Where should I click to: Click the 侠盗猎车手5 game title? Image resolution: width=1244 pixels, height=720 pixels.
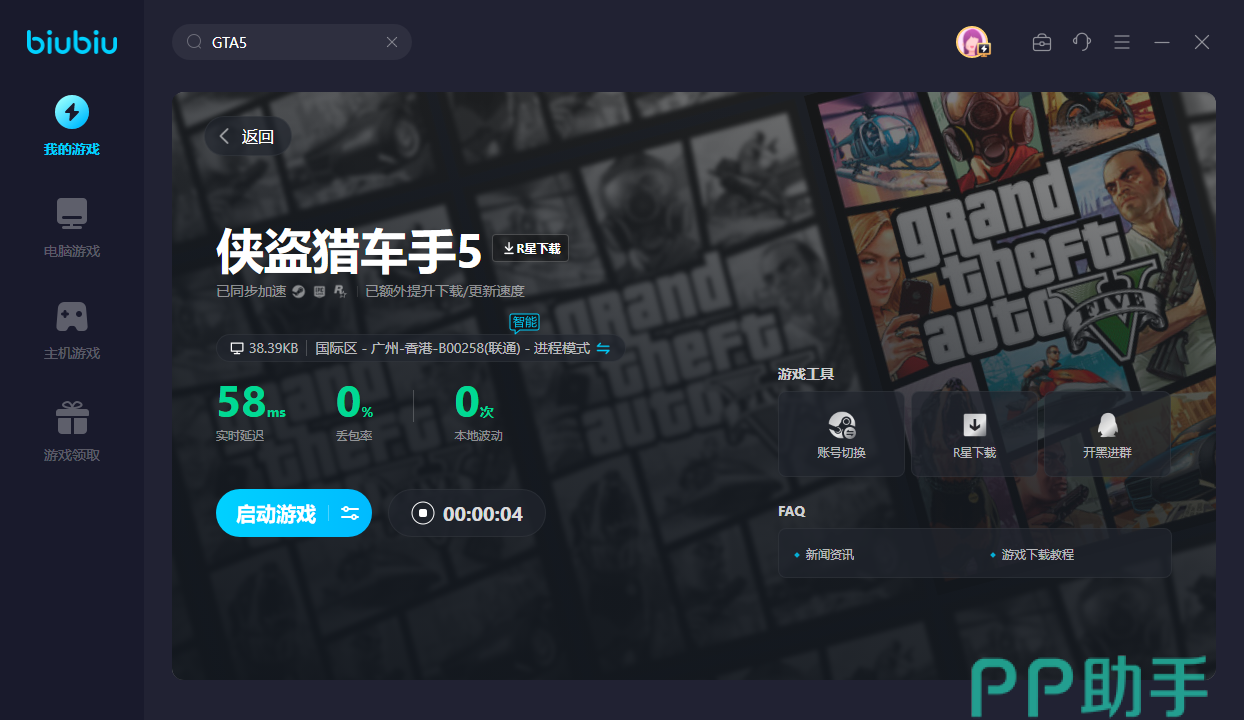[349, 250]
